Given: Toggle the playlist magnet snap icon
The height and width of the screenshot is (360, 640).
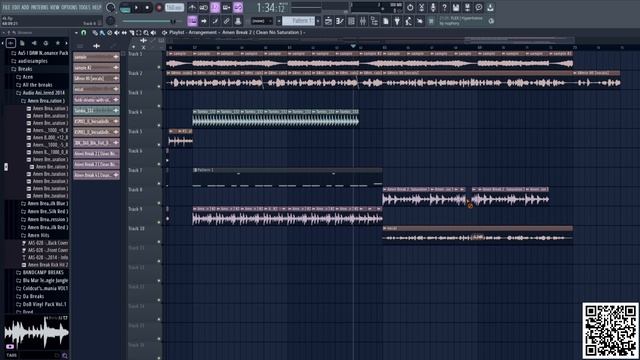Looking at the screenshot, I should coord(84,33).
